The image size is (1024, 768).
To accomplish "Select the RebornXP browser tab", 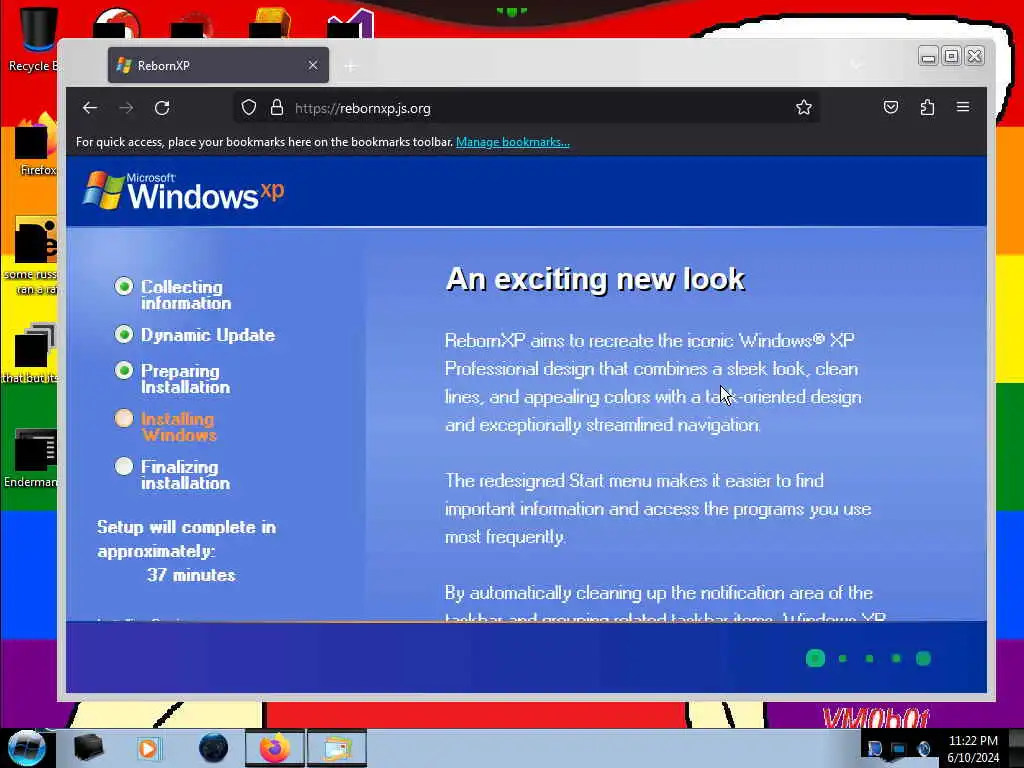I will tap(218, 65).
